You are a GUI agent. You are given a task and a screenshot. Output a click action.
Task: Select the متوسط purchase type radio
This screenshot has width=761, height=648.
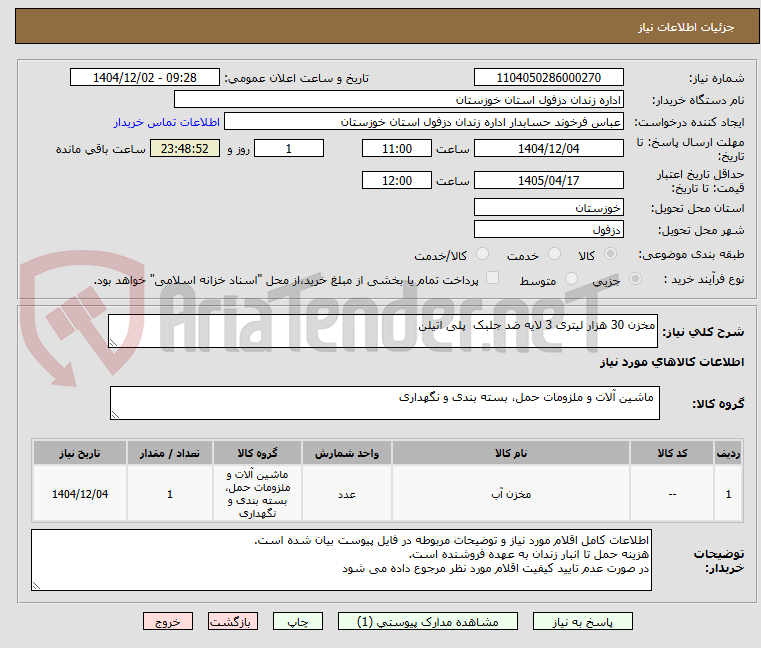pos(571,279)
